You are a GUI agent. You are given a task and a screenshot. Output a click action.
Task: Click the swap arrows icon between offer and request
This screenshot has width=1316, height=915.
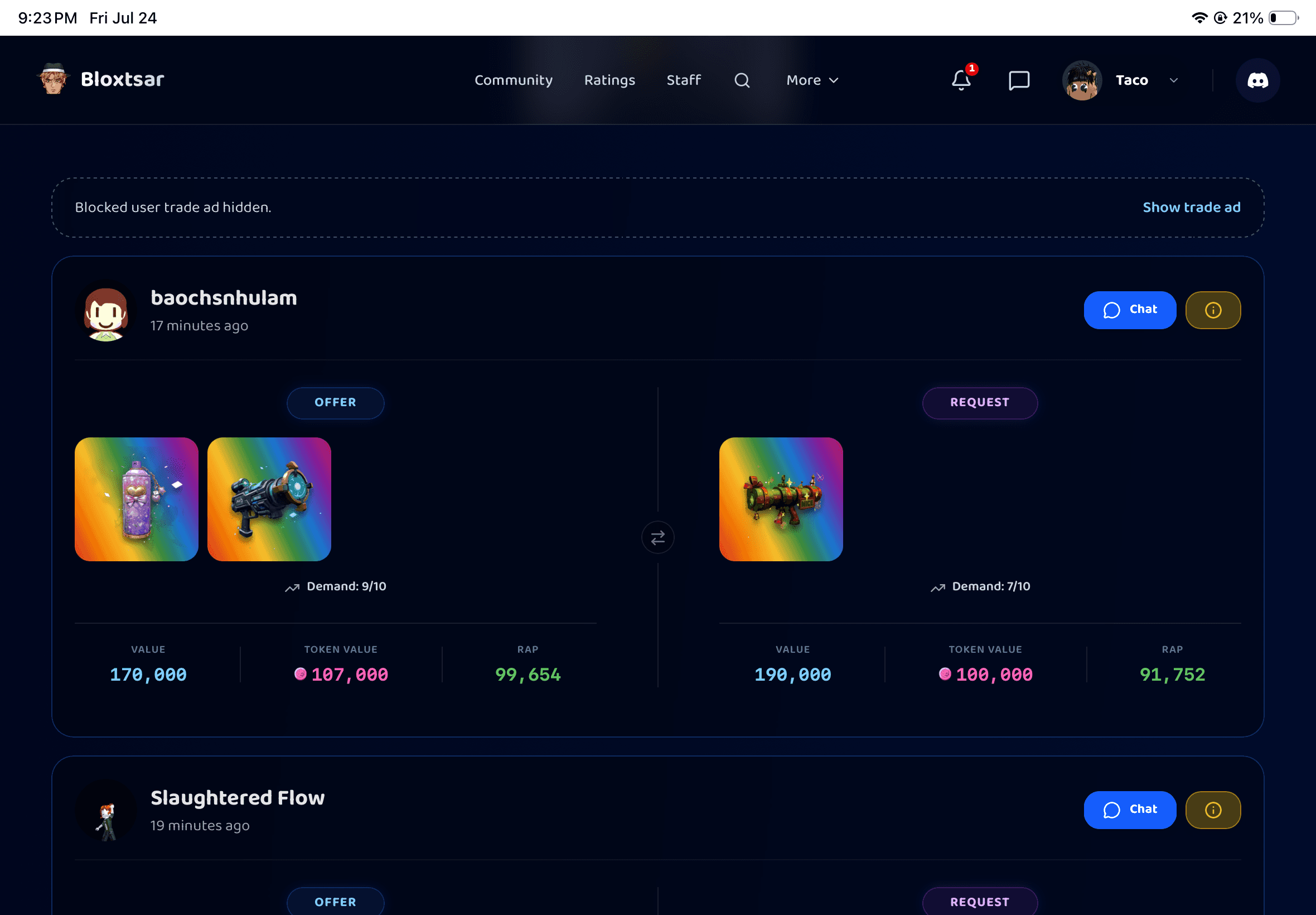point(657,537)
